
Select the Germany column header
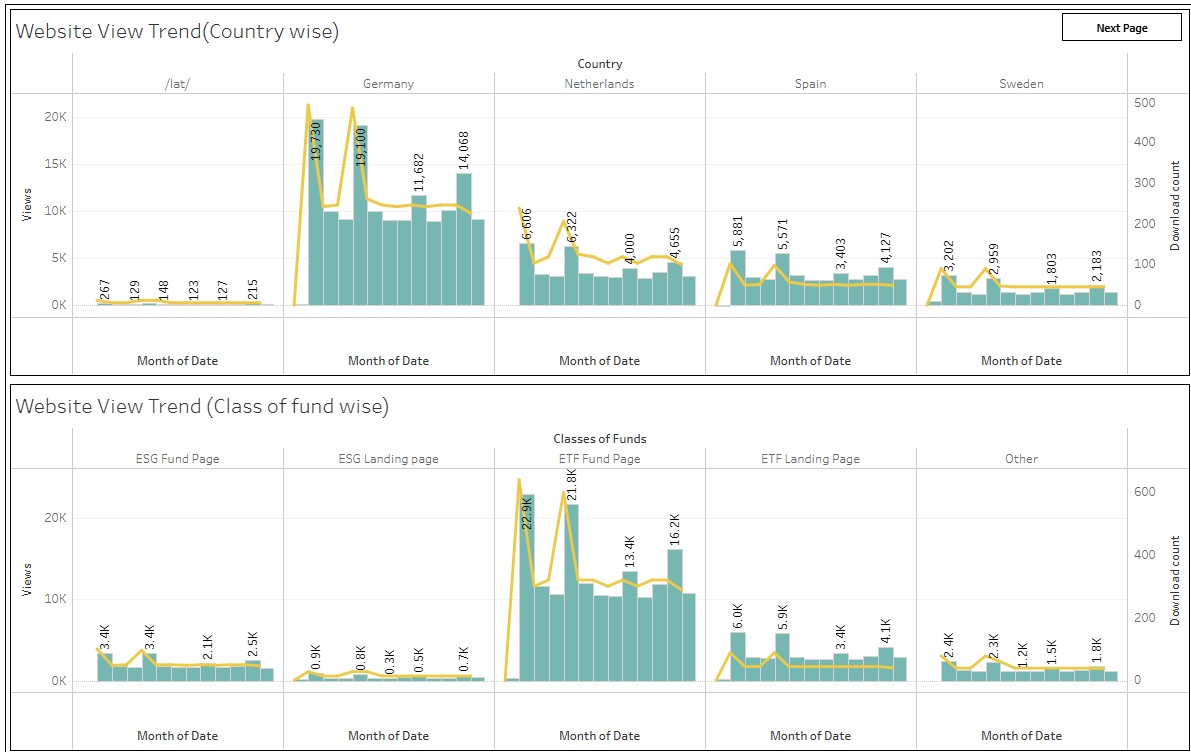coord(388,84)
